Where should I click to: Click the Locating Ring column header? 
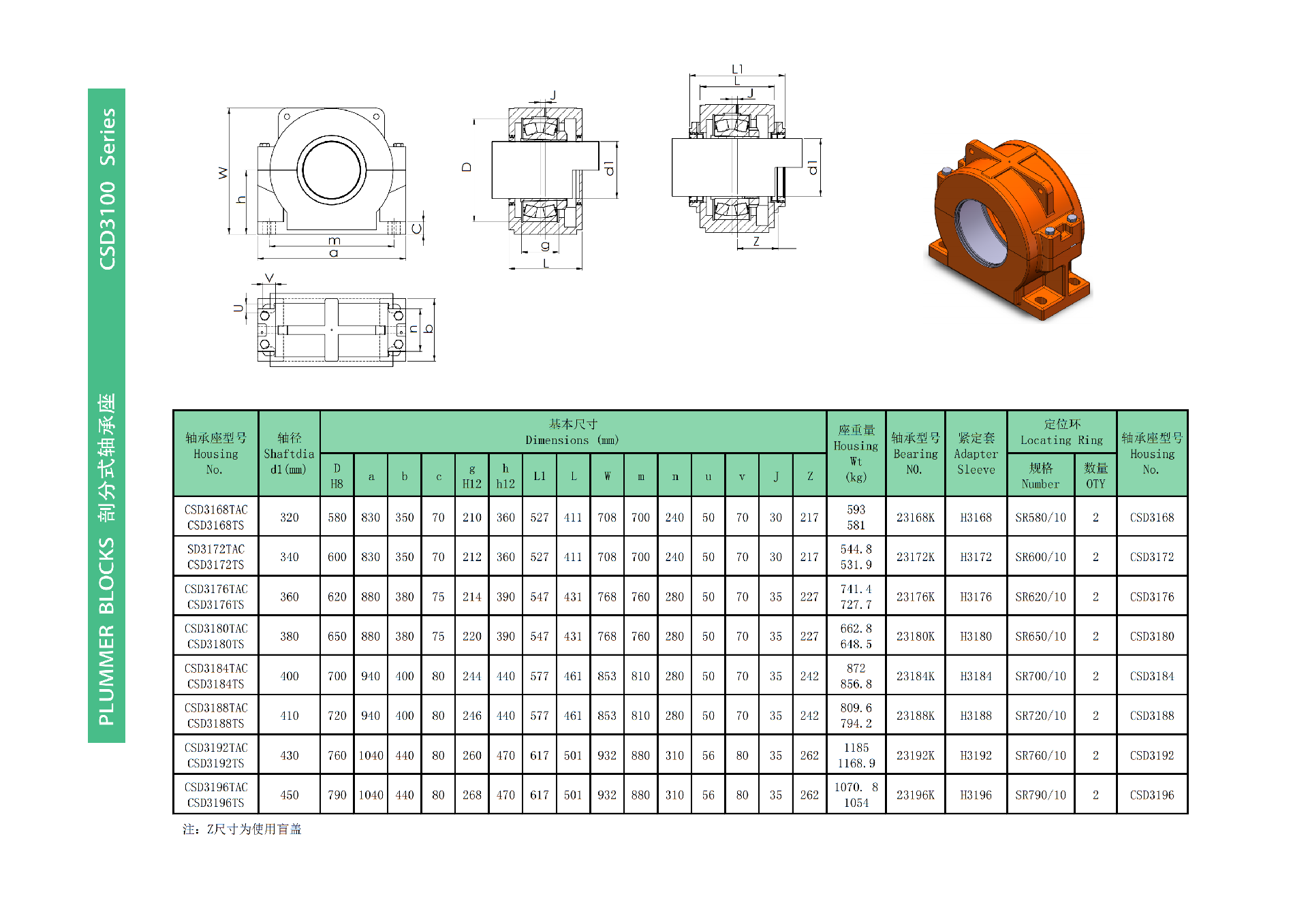[1062, 432]
